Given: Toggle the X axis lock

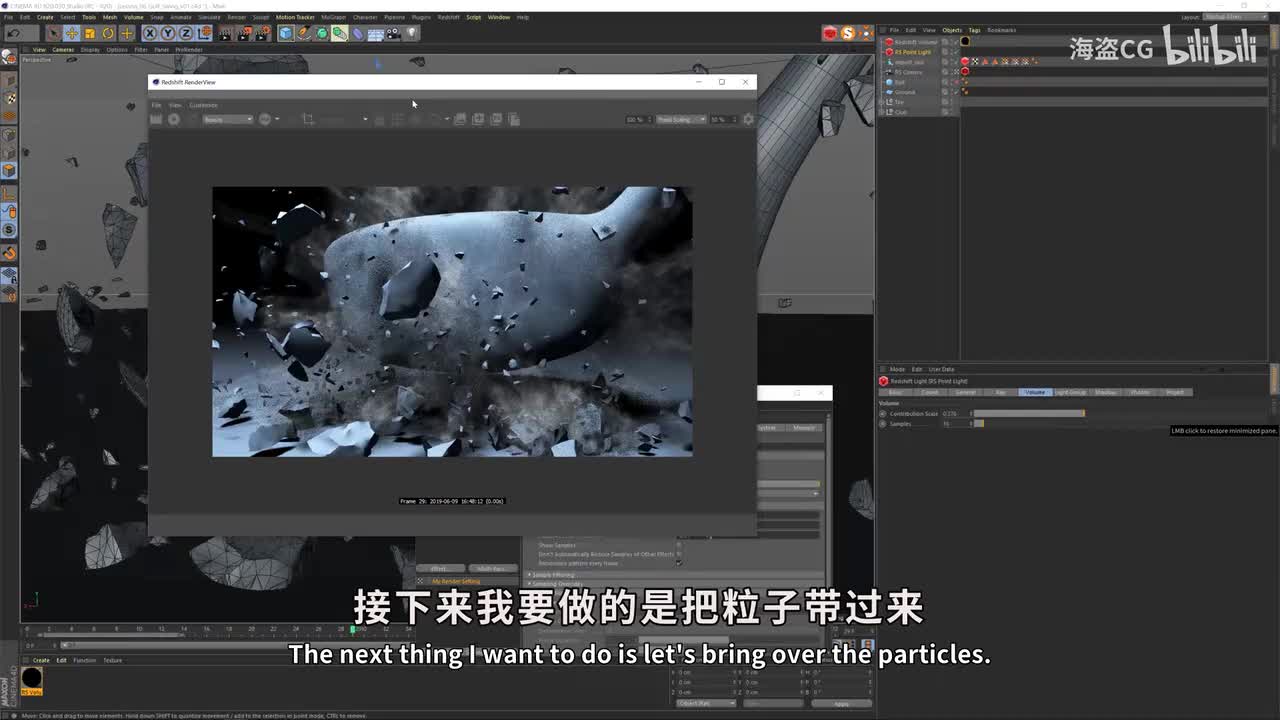Looking at the screenshot, I should click(150, 33).
